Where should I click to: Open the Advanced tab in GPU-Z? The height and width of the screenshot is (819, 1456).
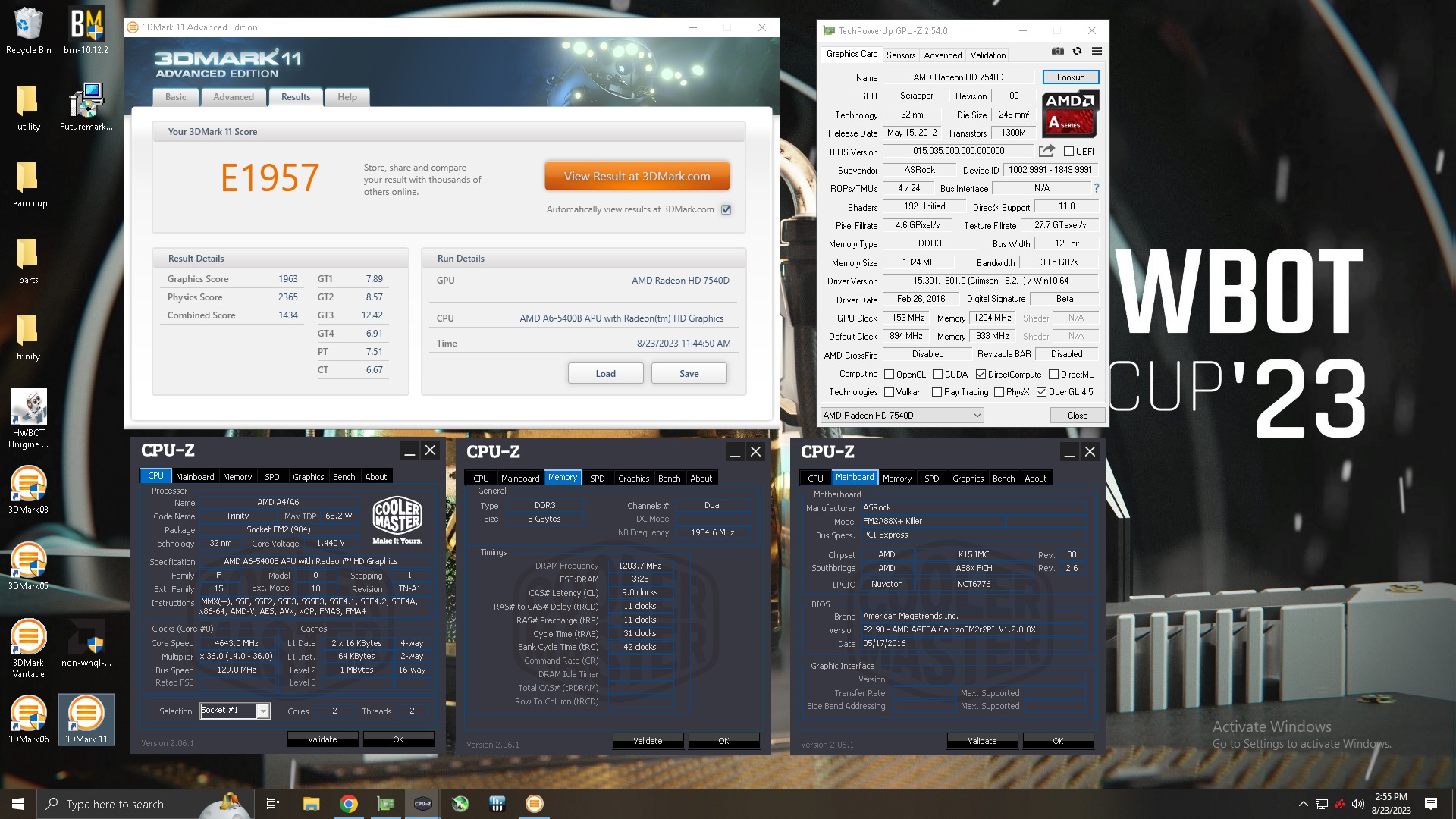tap(943, 55)
